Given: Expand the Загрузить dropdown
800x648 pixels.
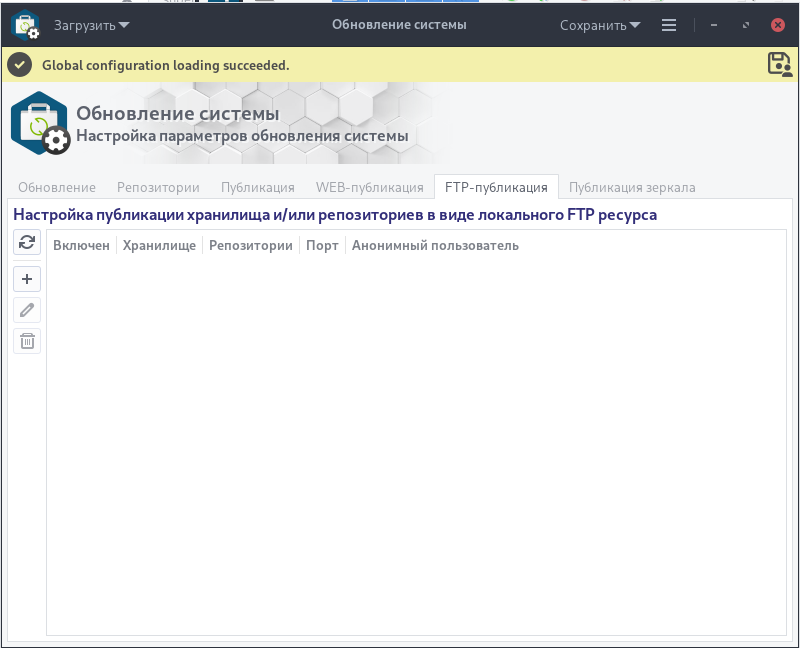Looking at the screenshot, I should 92,25.
